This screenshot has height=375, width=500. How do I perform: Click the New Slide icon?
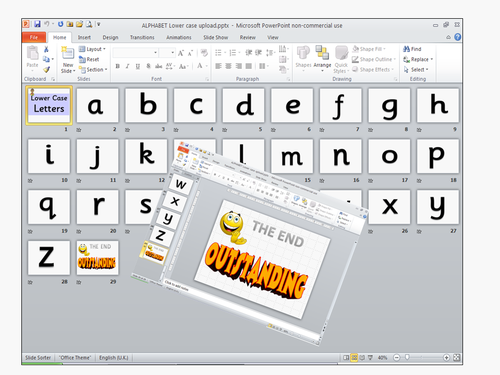(x=68, y=53)
